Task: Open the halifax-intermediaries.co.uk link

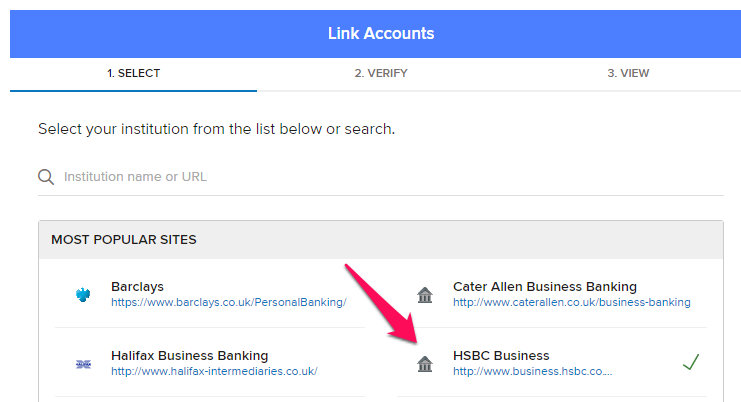Action: pyautogui.click(x=214, y=371)
